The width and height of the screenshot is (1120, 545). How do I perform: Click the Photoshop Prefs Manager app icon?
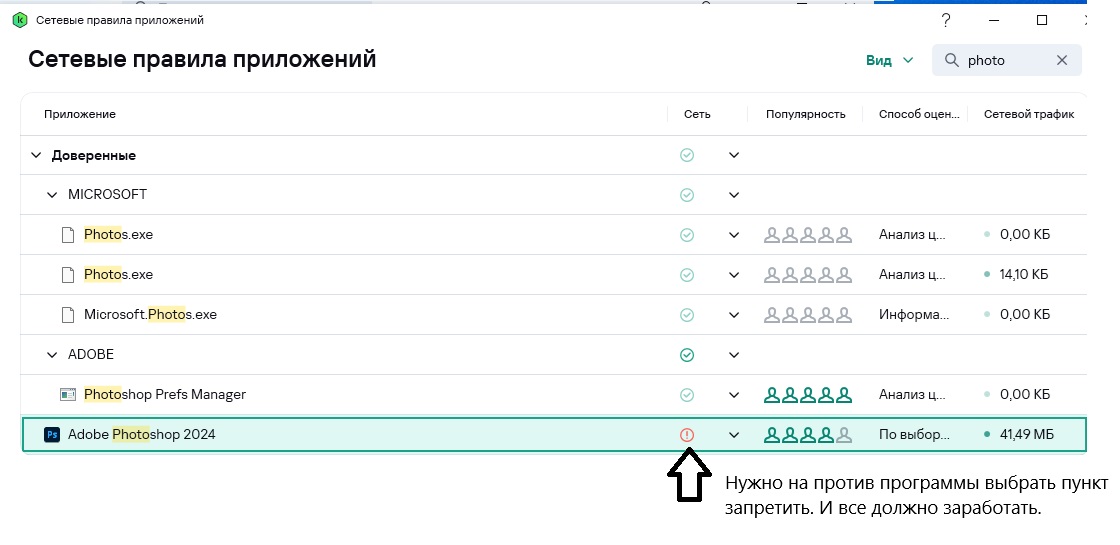(x=68, y=394)
